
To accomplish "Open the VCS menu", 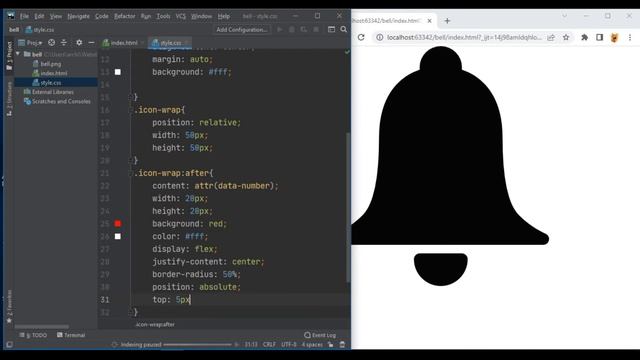I will click(180, 16).
